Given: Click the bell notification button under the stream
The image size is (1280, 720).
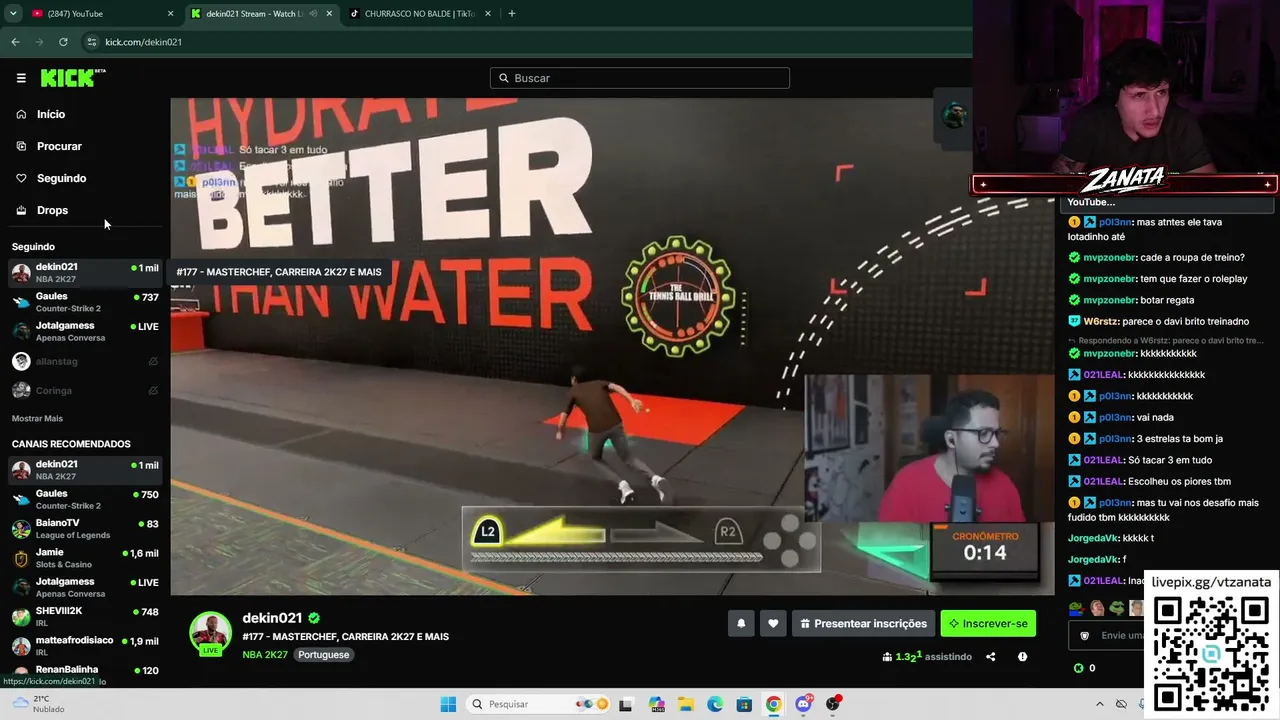Looking at the screenshot, I should (x=741, y=624).
